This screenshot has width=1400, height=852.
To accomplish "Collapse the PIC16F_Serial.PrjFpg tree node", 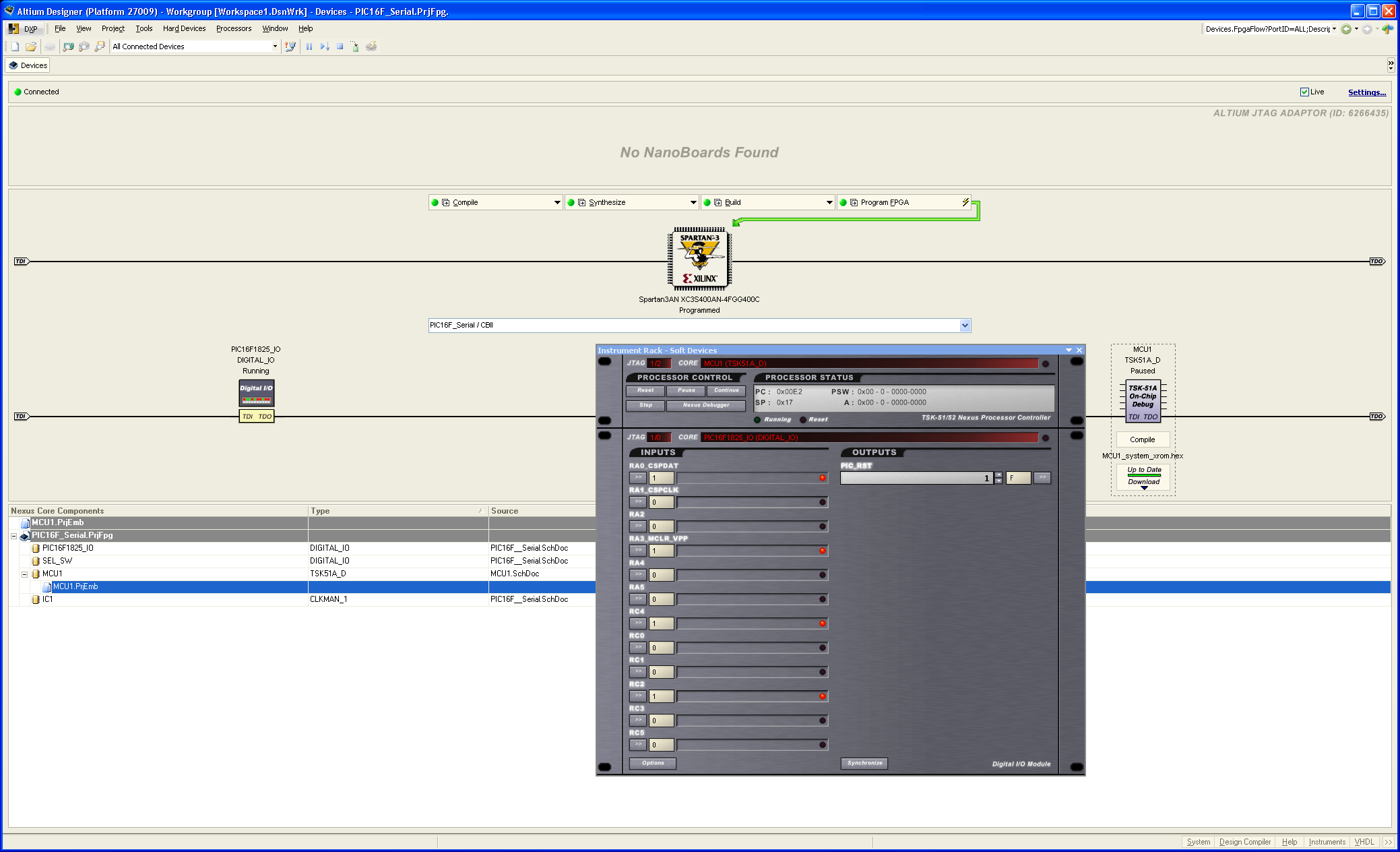I will click(x=13, y=536).
